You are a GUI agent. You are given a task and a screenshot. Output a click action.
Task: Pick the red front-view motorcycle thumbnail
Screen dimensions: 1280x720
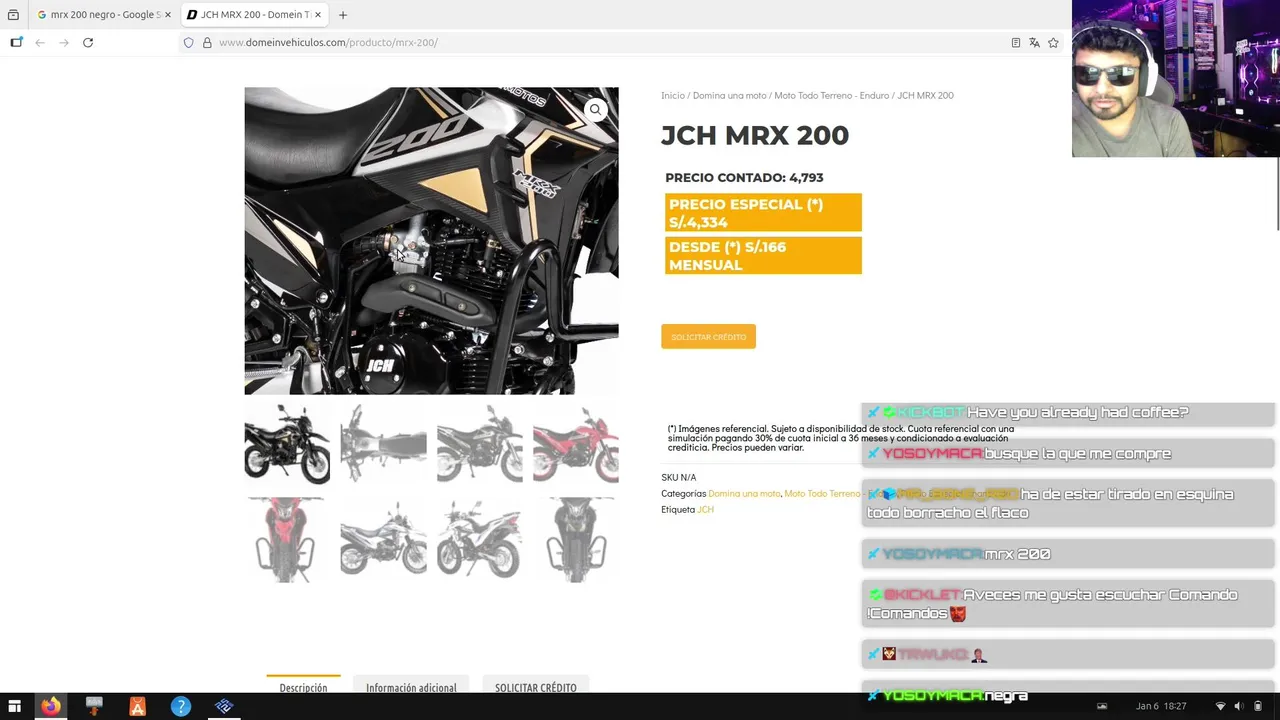[x=287, y=540]
